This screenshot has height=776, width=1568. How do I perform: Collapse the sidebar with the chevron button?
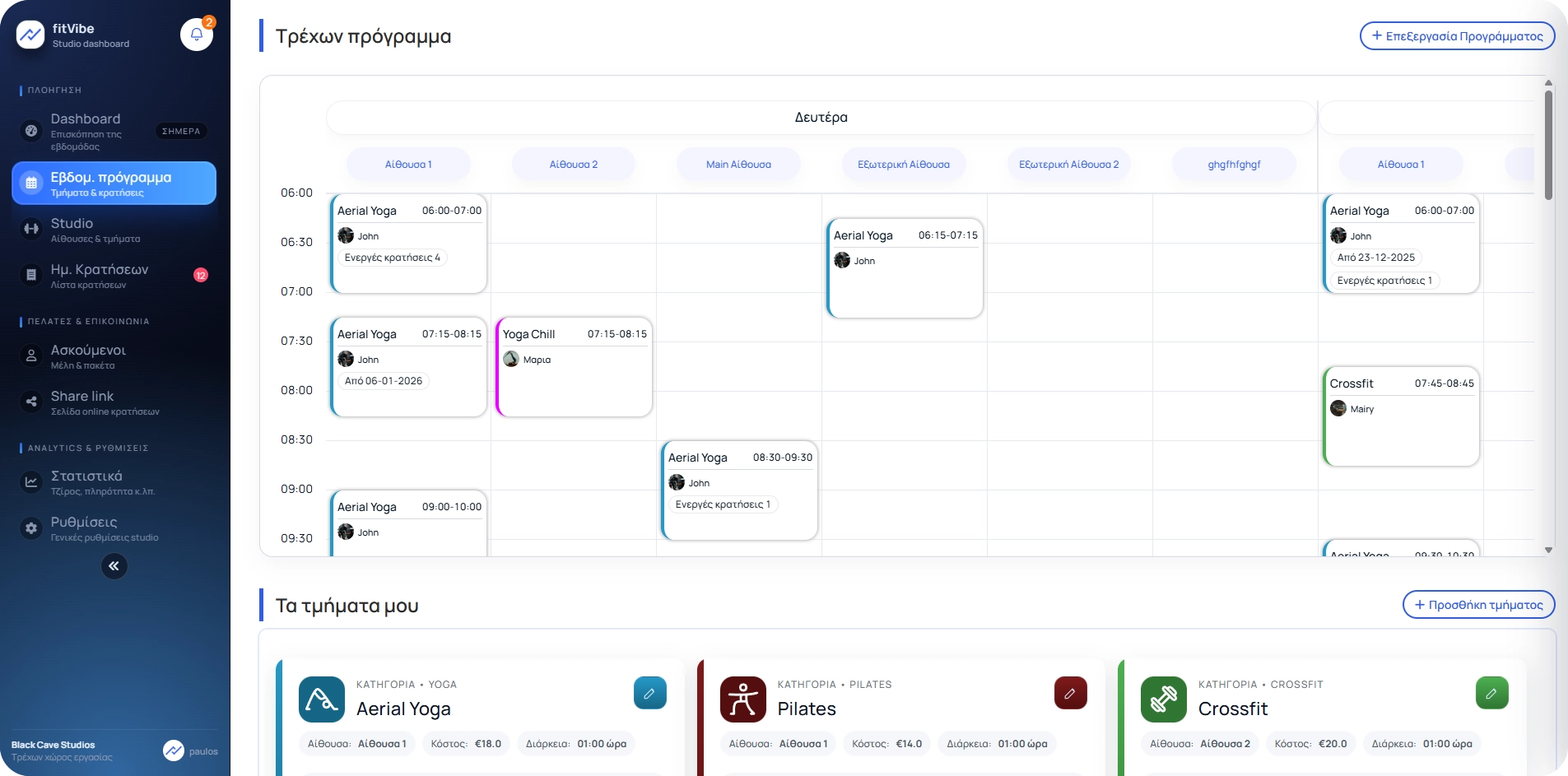[114, 566]
